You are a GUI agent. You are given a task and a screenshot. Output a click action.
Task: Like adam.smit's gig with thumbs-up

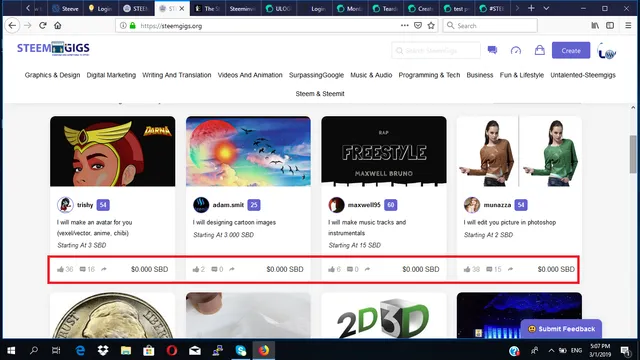(x=196, y=269)
